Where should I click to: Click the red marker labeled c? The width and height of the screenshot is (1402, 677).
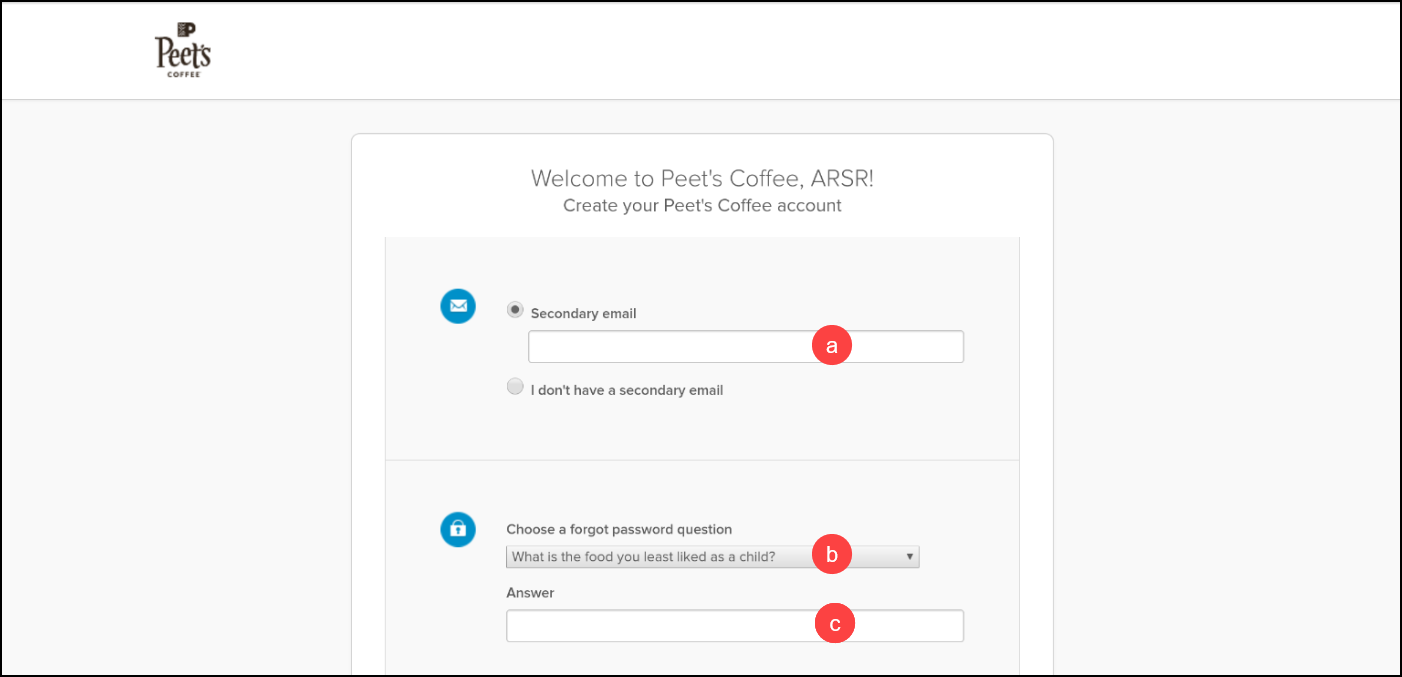(835, 624)
